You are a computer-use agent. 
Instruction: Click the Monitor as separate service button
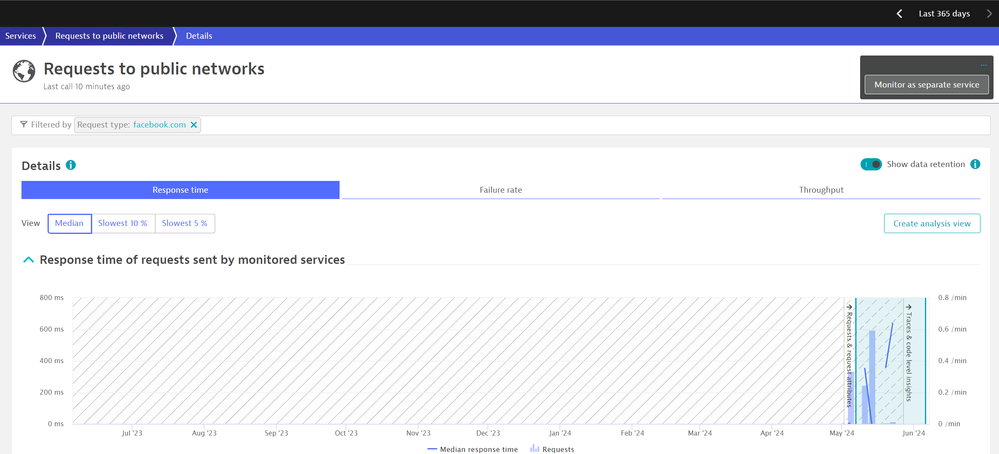[926, 85]
